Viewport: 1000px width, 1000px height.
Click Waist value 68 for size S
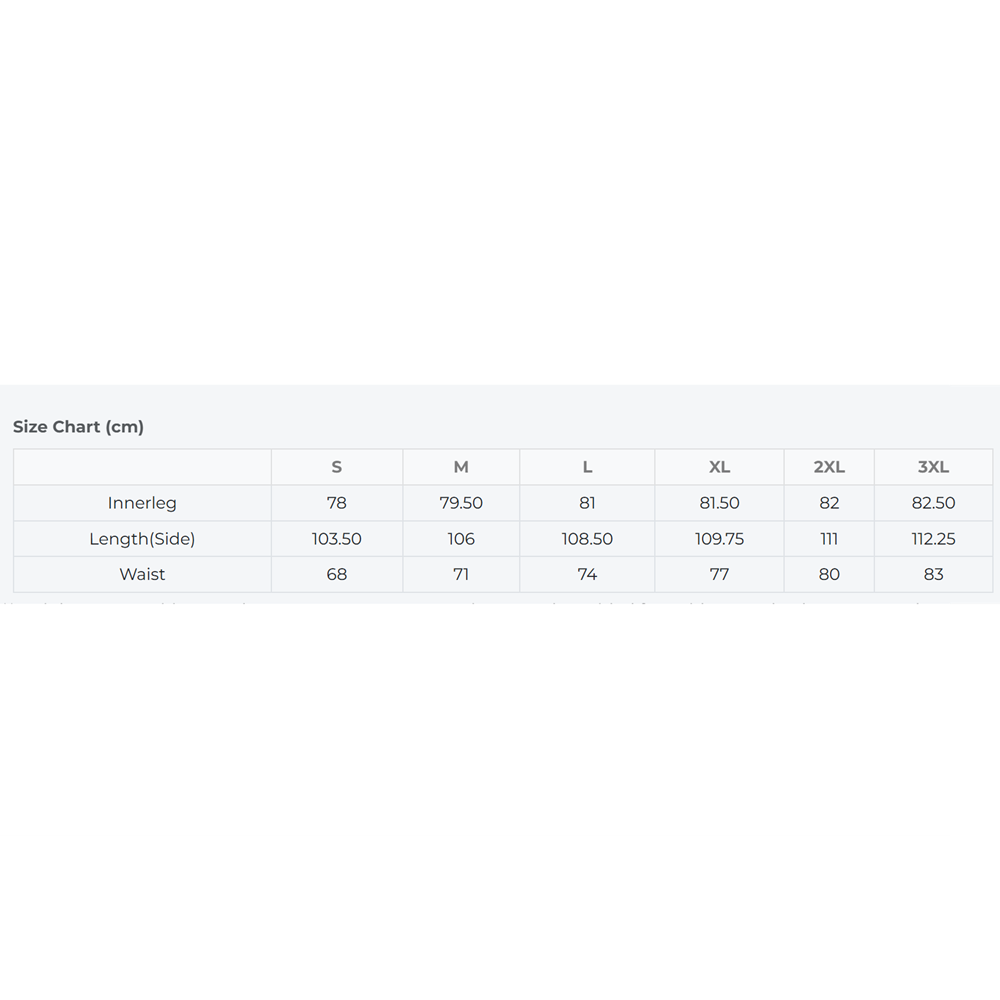tap(337, 575)
